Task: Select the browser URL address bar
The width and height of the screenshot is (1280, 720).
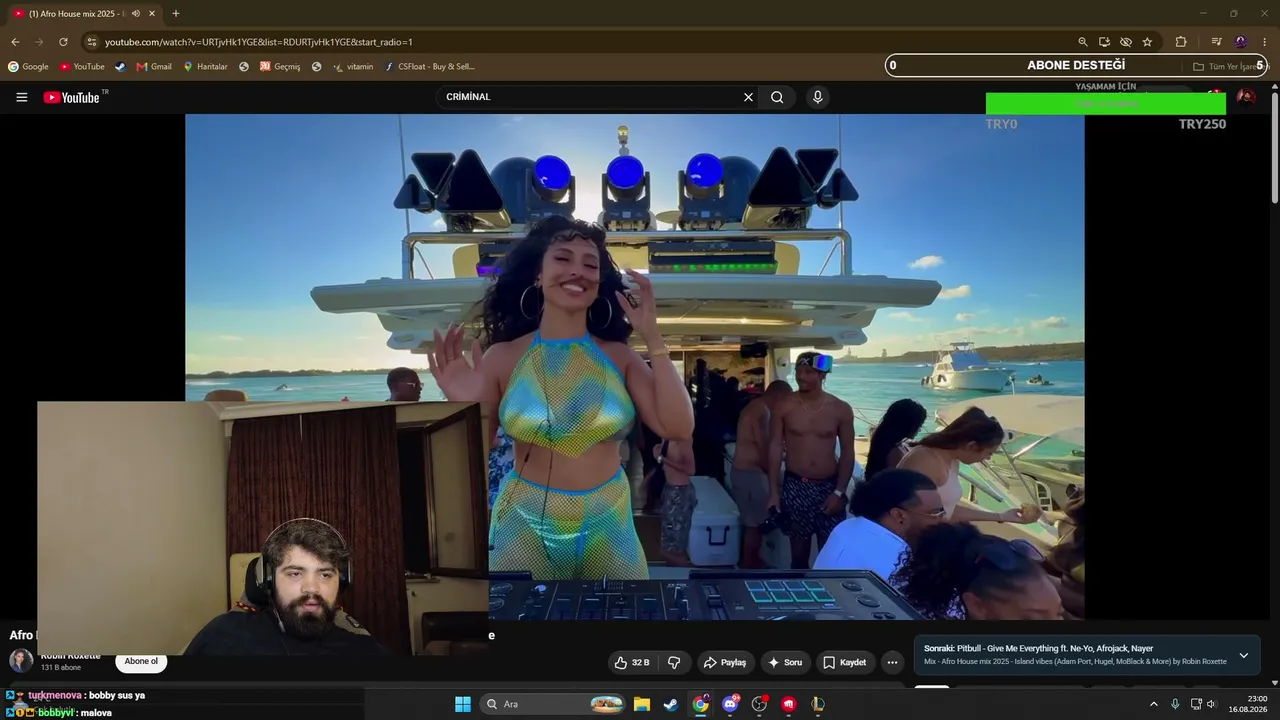Action: [580, 42]
